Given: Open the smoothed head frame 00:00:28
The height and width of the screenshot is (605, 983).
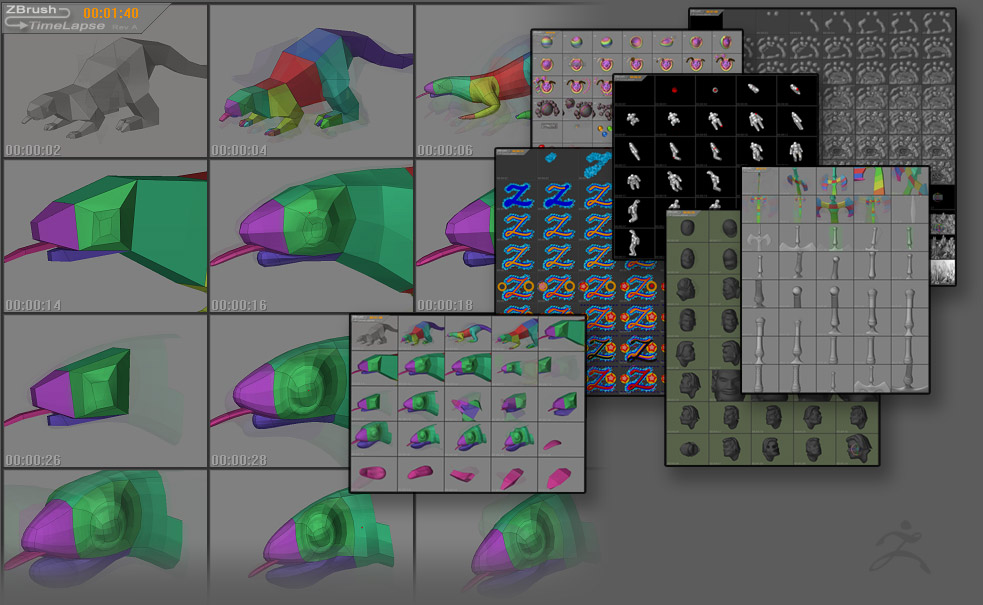Looking at the screenshot, I should tap(280, 391).
